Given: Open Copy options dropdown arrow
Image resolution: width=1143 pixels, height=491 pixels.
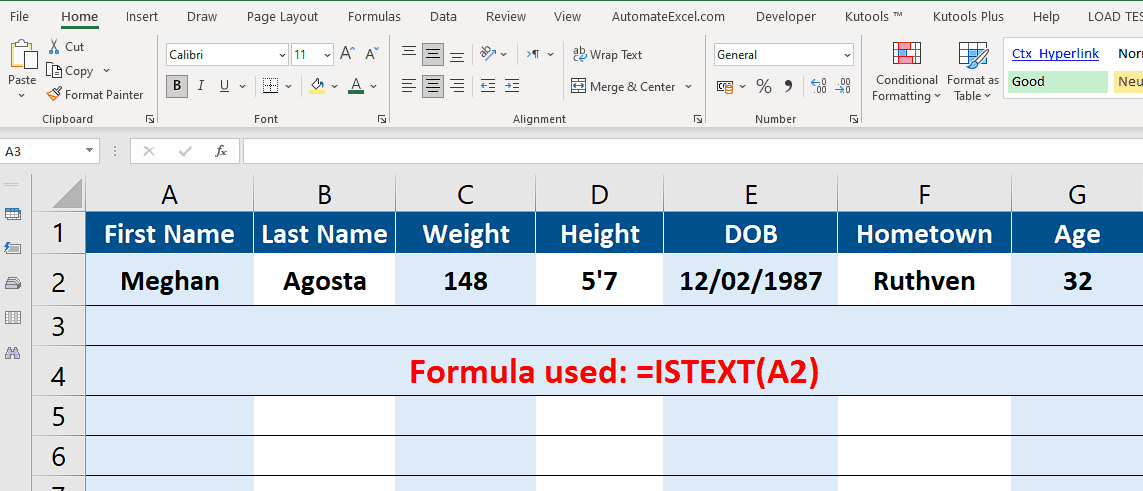Looking at the screenshot, I should tap(106, 71).
